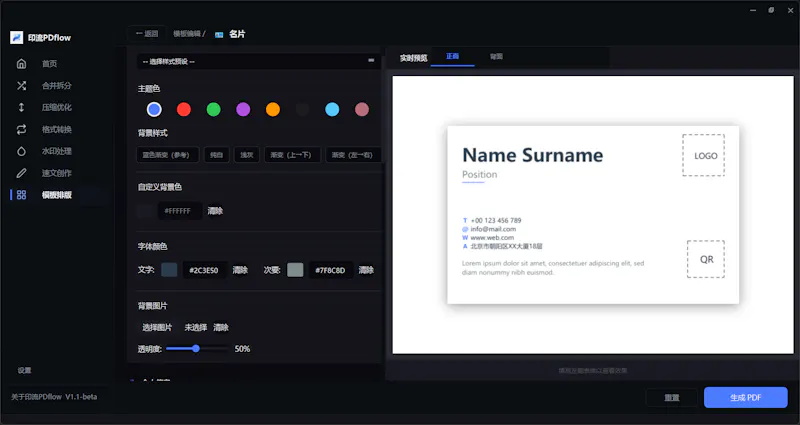Open the 格式转换 convert icon in sidebar
This screenshot has width=800, height=425.
[x=21, y=130]
